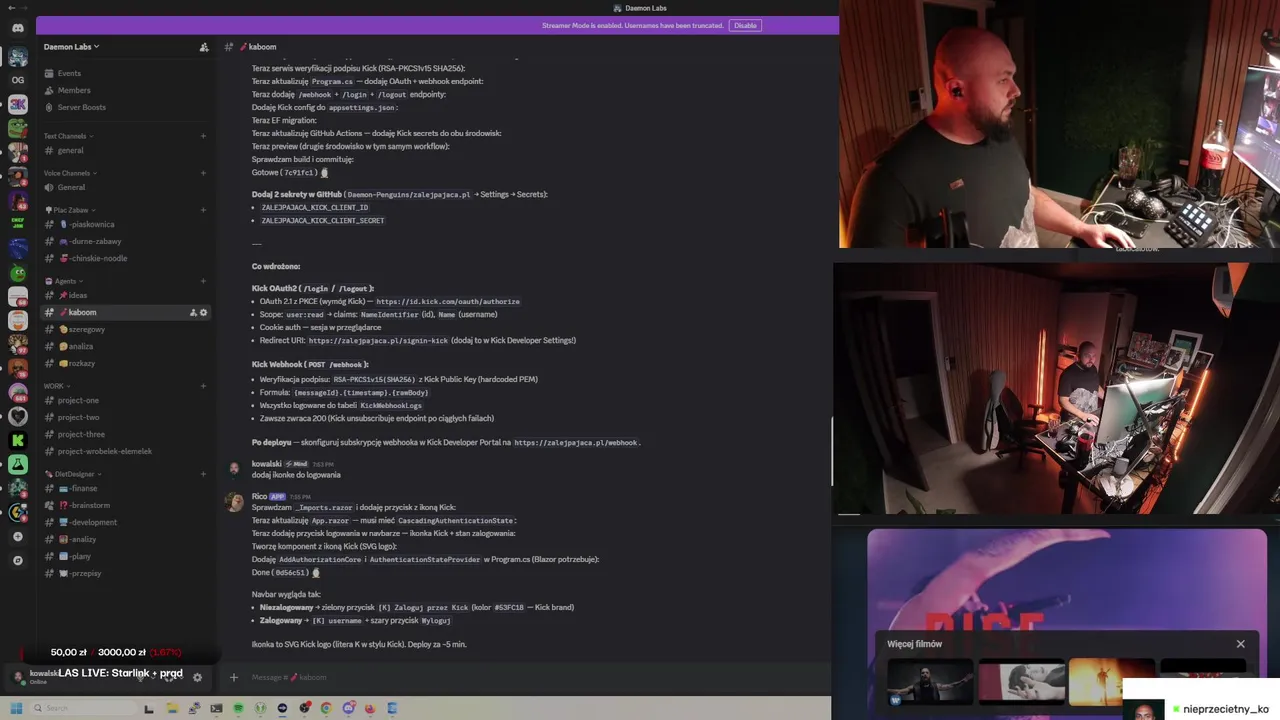
Task: Open the OG server icon
Action: tap(18, 80)
